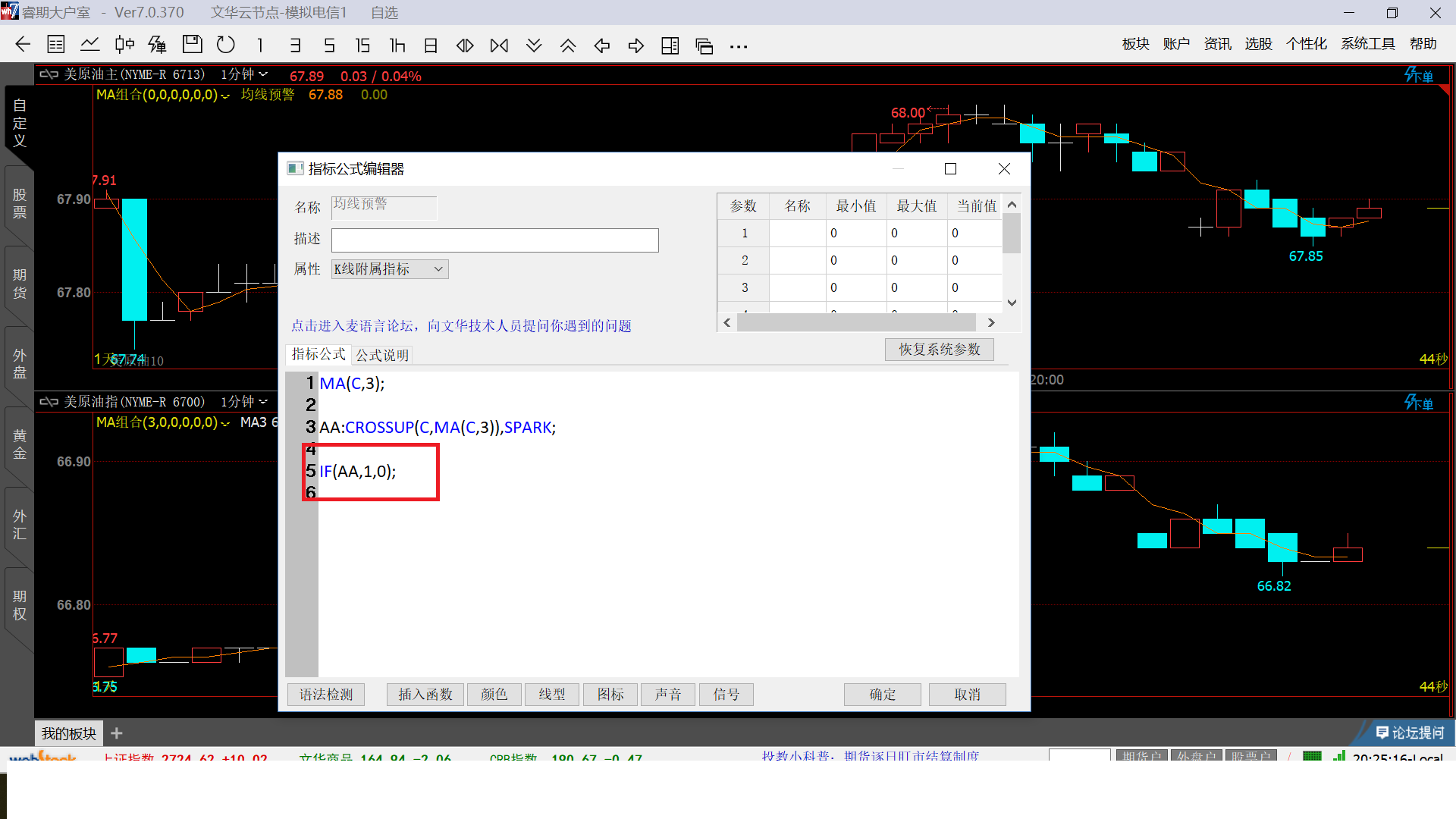Open the 系统工具 menu
The height and width of the screenshot is (819, 1456).
click(x=1367, y=44)
